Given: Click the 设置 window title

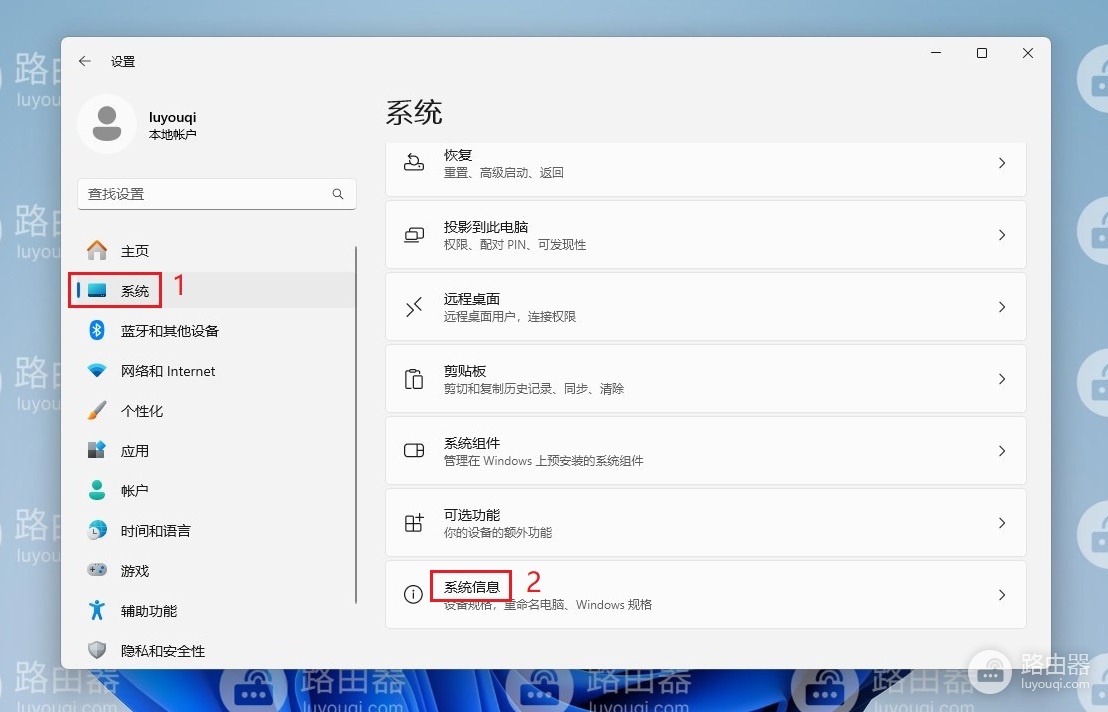Looking at the screenshot, I should 123,61.
